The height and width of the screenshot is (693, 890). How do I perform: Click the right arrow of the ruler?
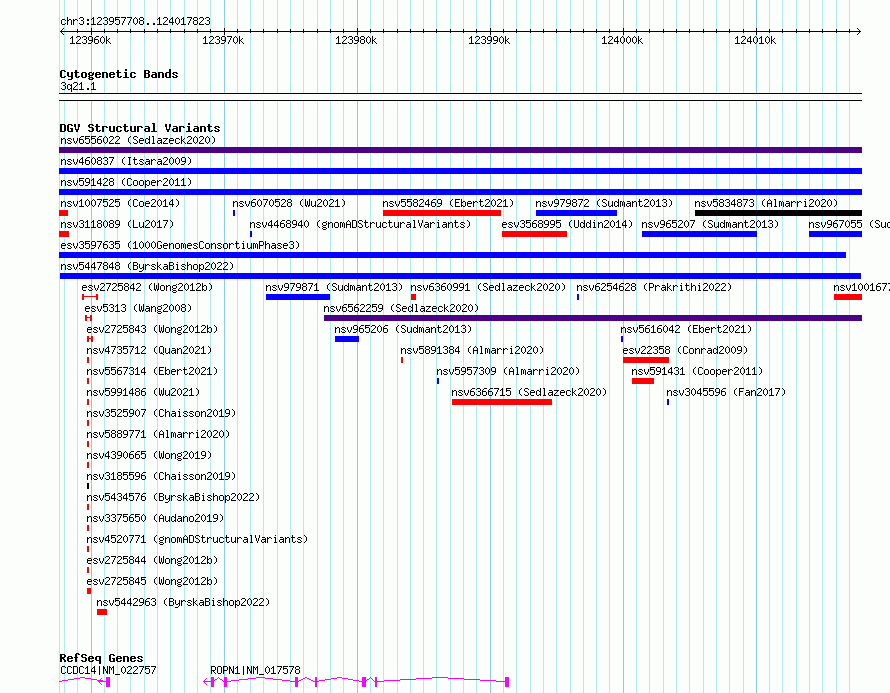[858, 31]
